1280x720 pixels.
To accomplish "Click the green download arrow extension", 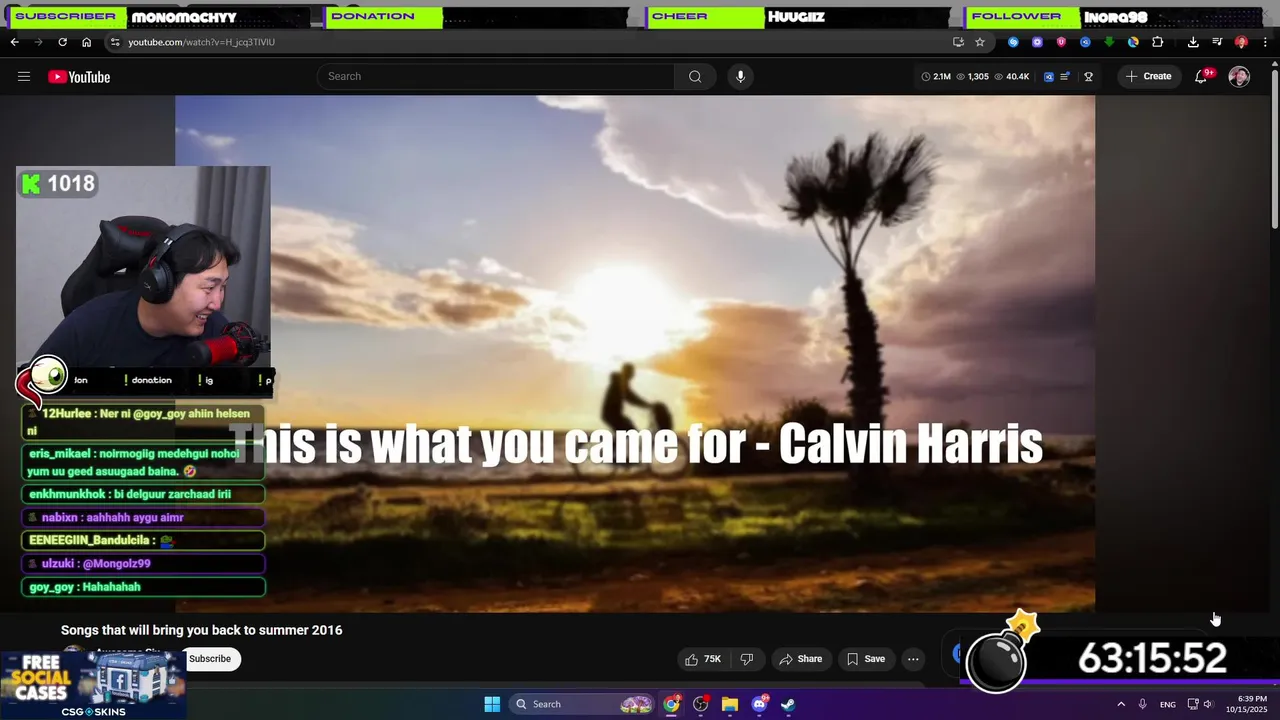I will pos(1109,42).
